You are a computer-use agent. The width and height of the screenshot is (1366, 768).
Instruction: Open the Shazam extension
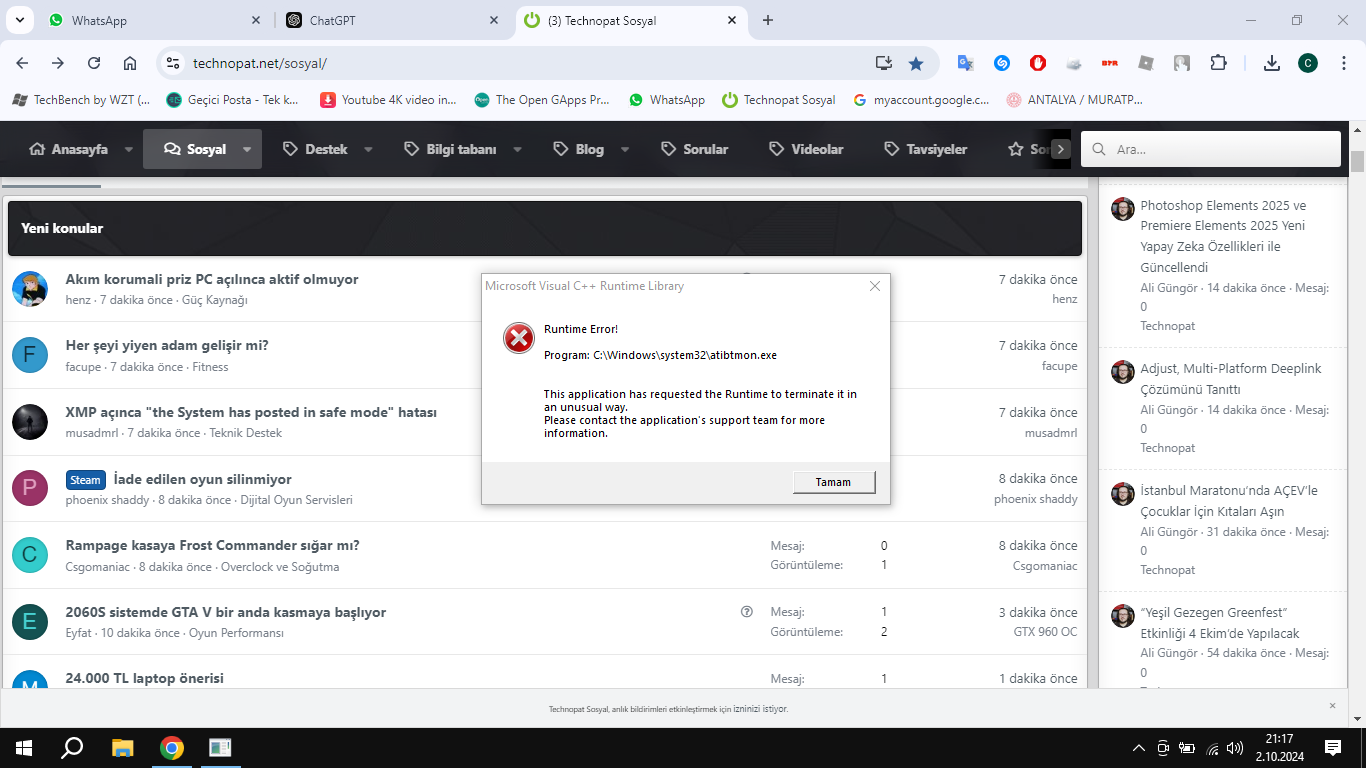click(x=1002, y=63)
